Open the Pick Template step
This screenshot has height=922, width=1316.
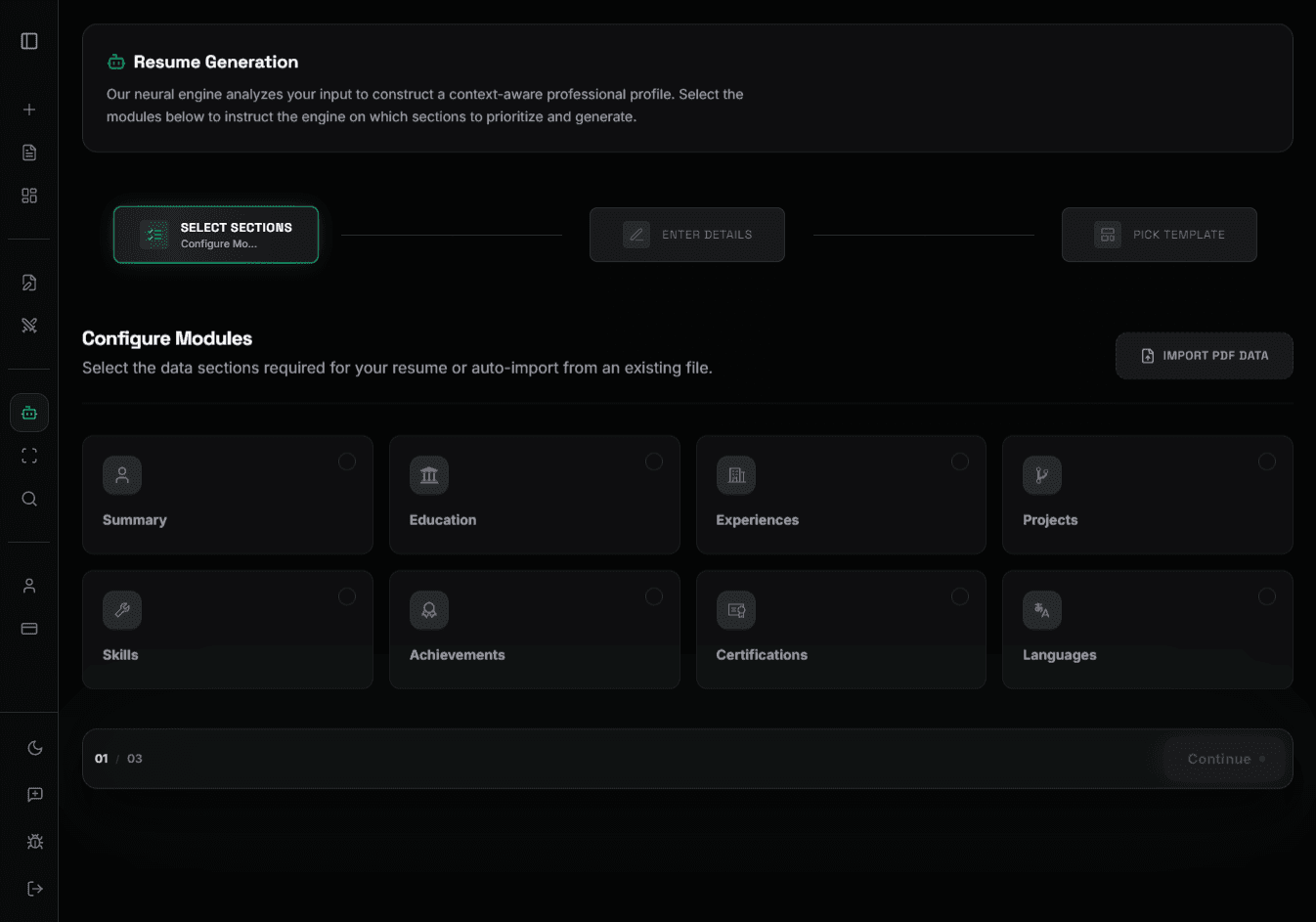coord(1159,235)
